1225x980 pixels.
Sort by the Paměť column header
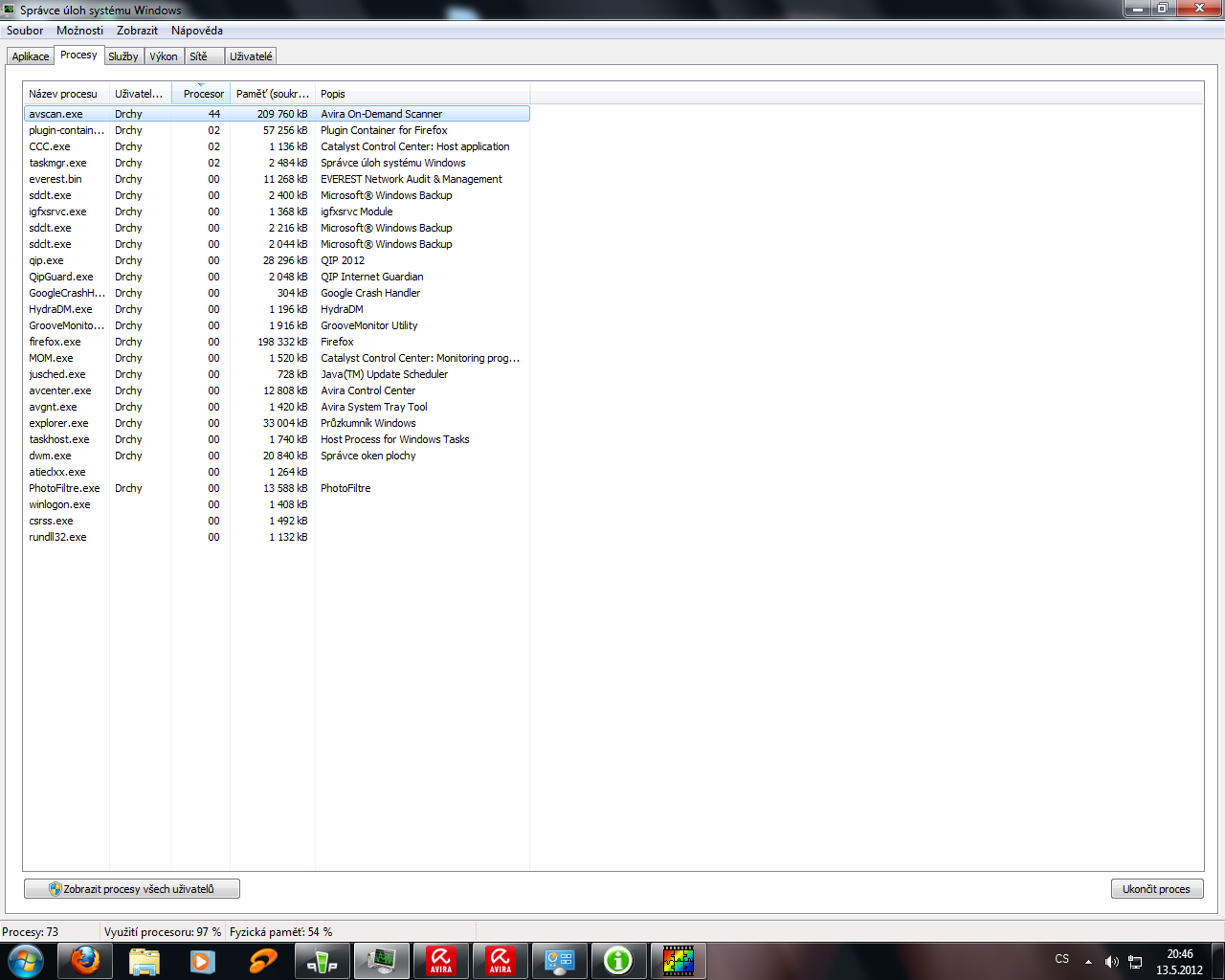tap(273, 94)
